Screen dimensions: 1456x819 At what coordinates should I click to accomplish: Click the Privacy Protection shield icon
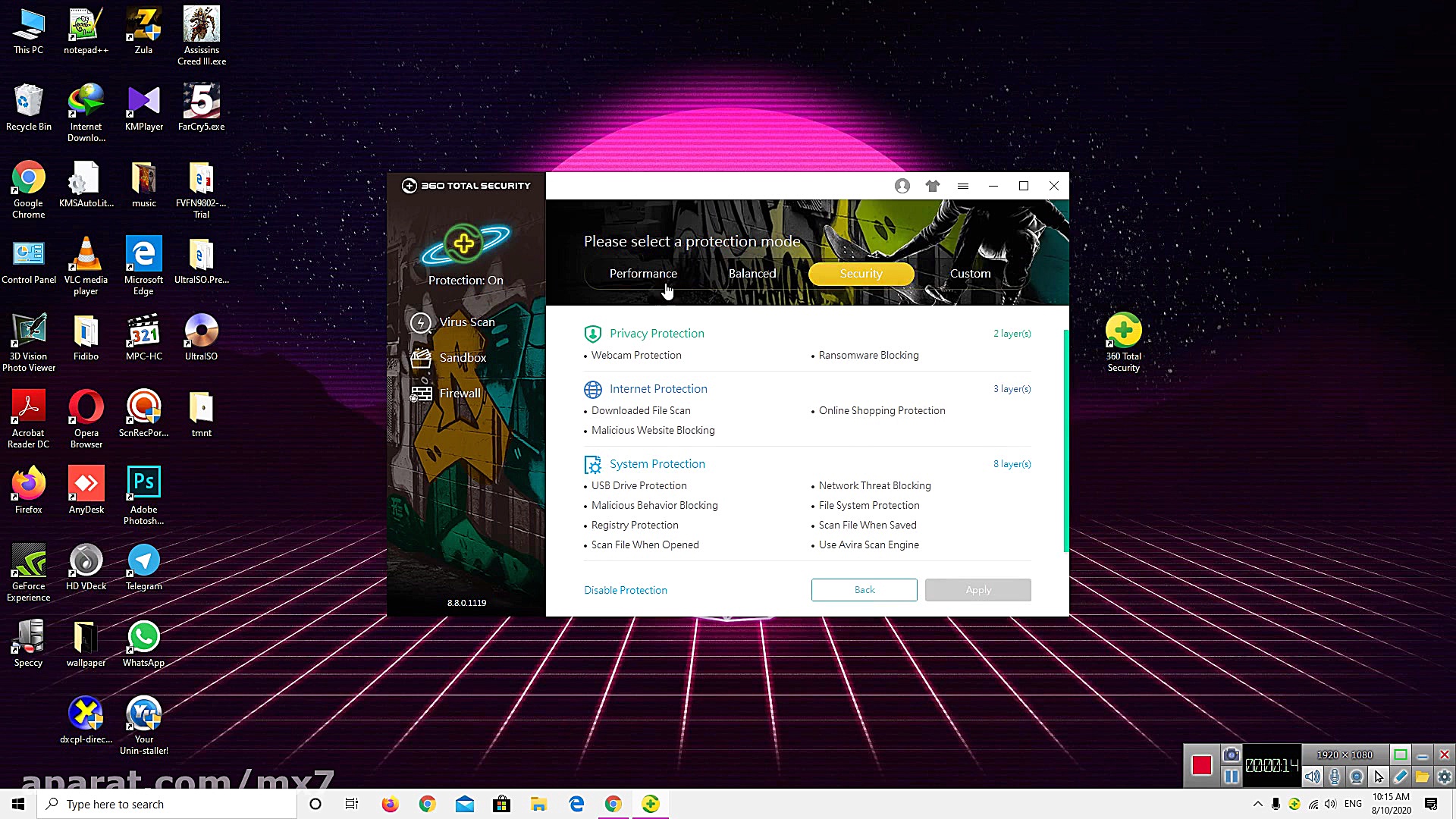[x=592, y=334]
